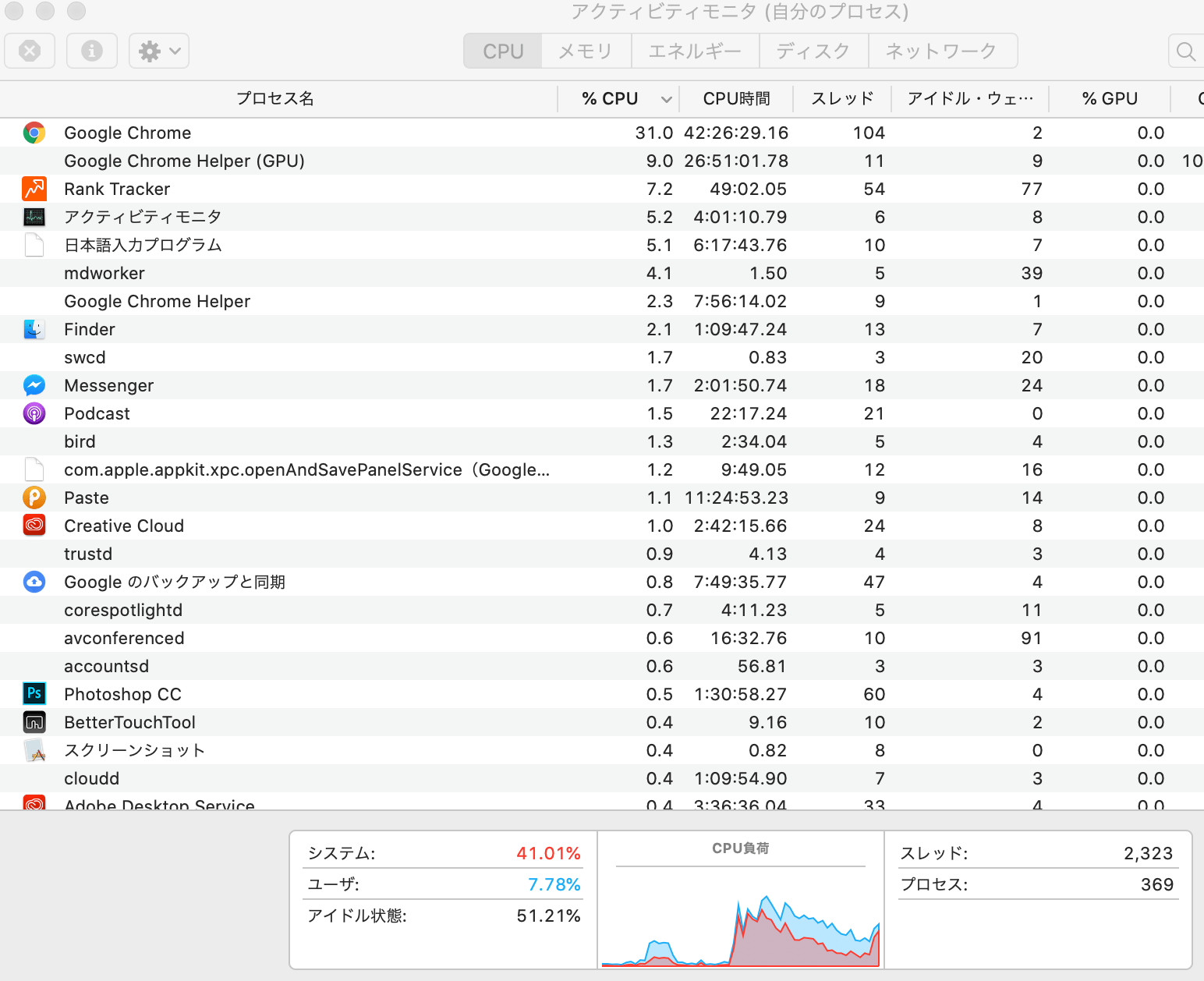Click the Podcast process name
Image resolution: width=1204 pixels, height=981 pixels.
coord(97,413)
